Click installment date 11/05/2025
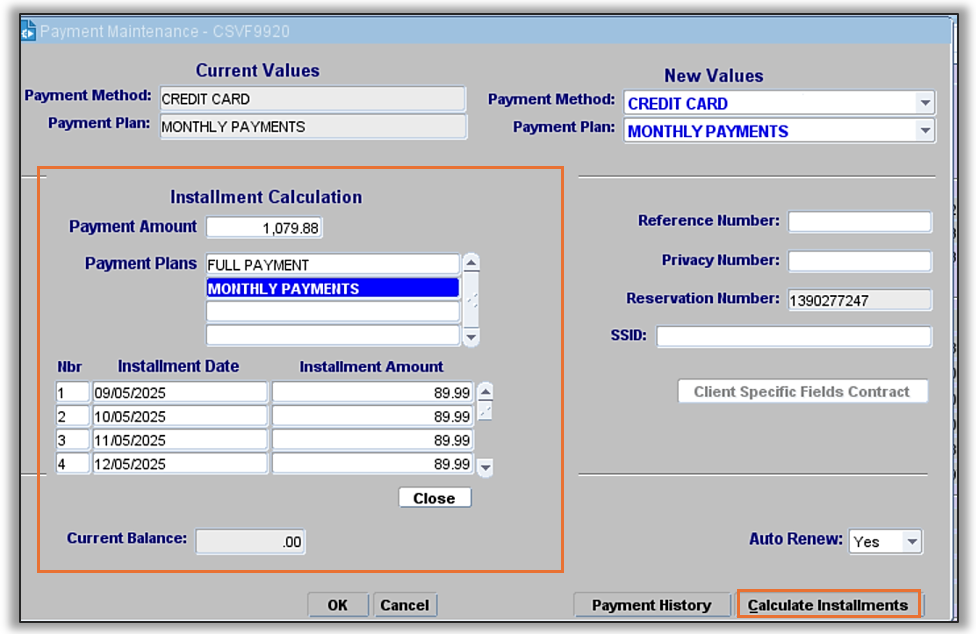The image size is (976, 634). [x=180, y=440]
